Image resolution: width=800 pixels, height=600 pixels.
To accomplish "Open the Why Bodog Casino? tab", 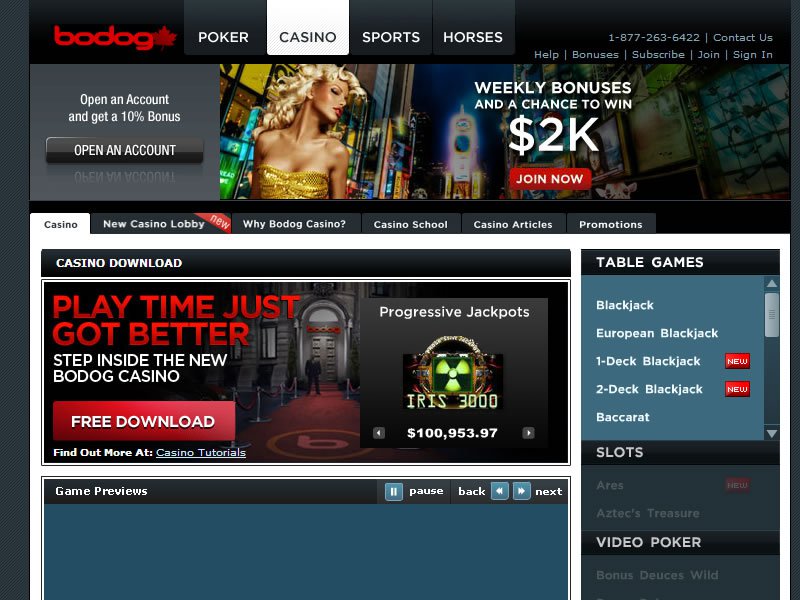I will [294, 223].
